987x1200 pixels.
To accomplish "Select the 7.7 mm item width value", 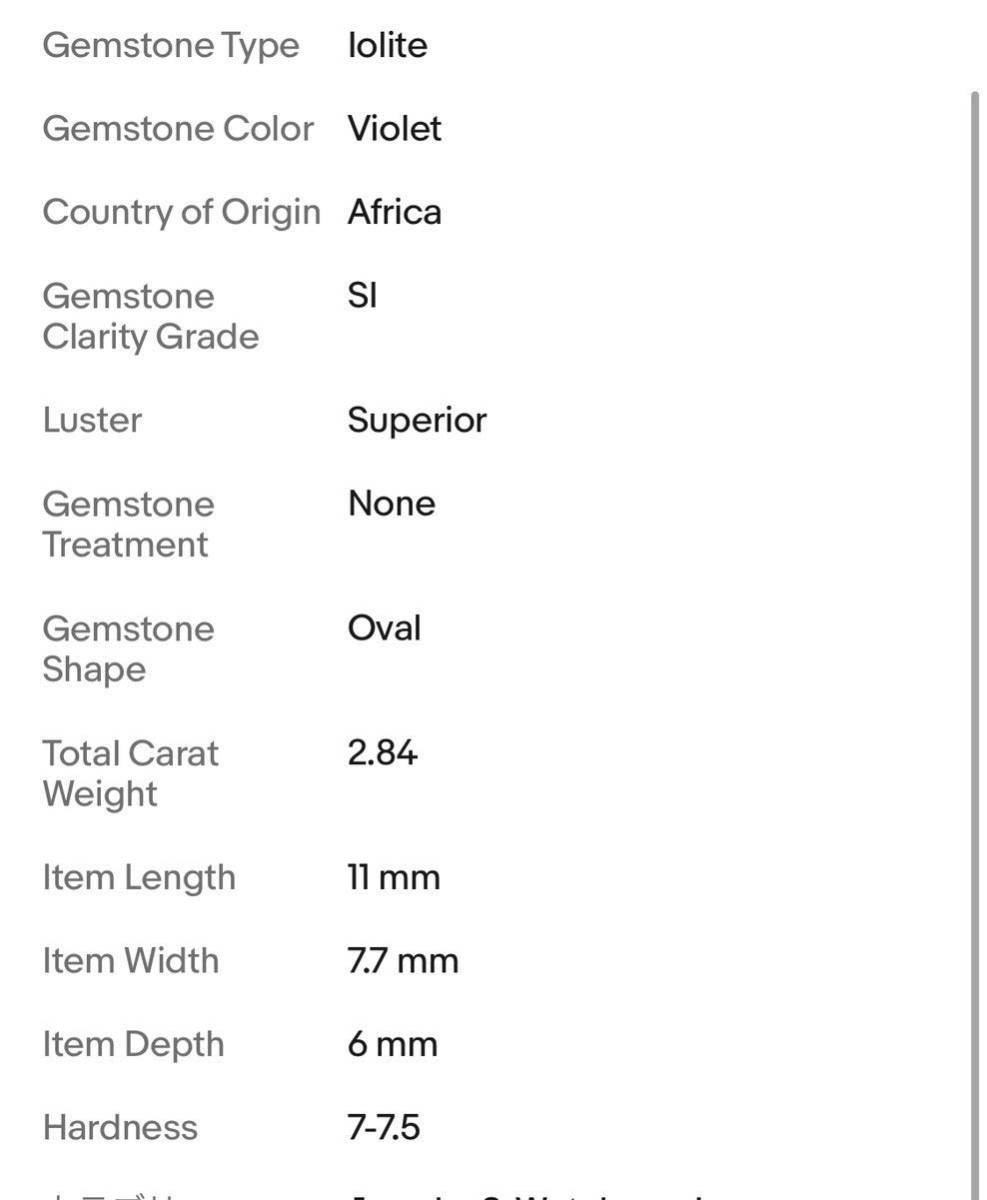I will click(x=402, y=961).
